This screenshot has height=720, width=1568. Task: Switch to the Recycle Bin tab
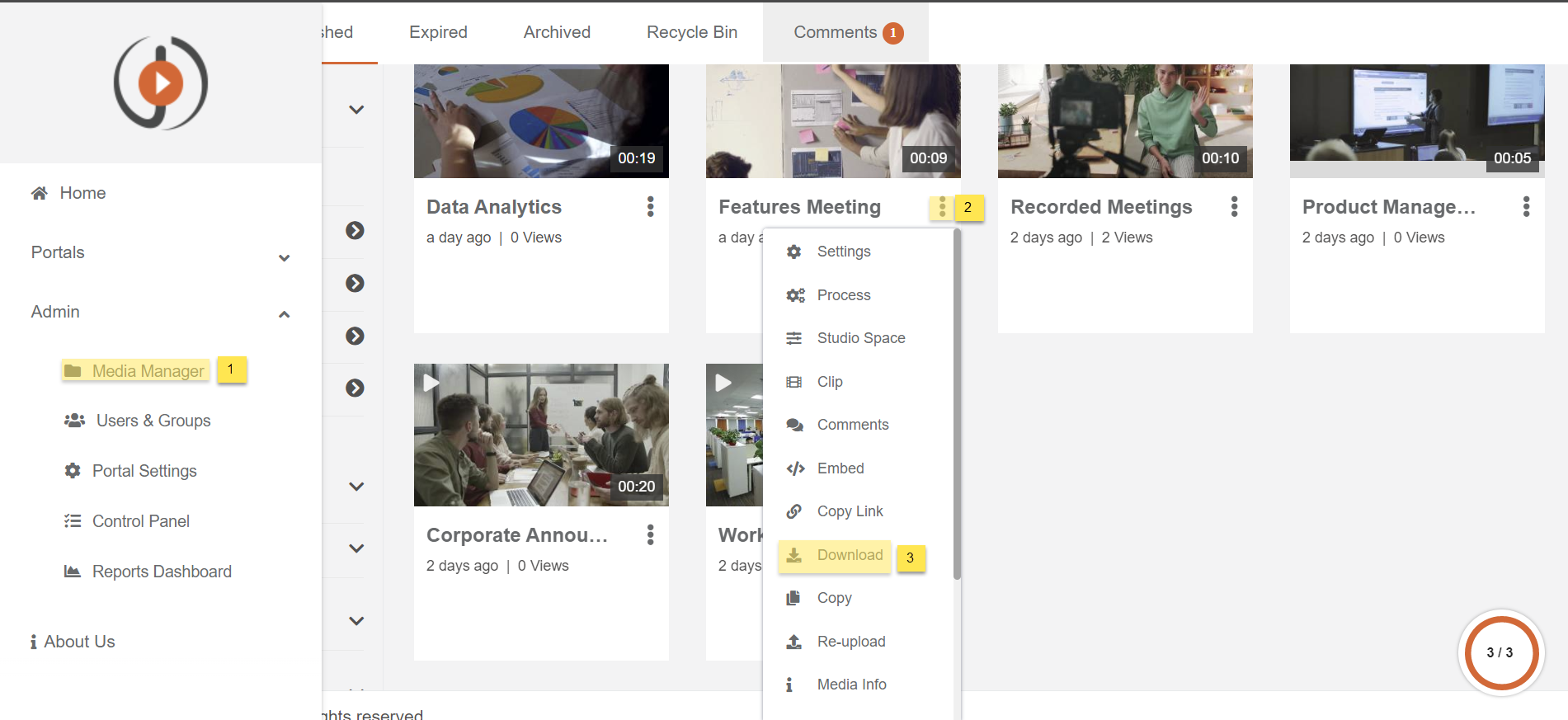(x=691, y=32)
